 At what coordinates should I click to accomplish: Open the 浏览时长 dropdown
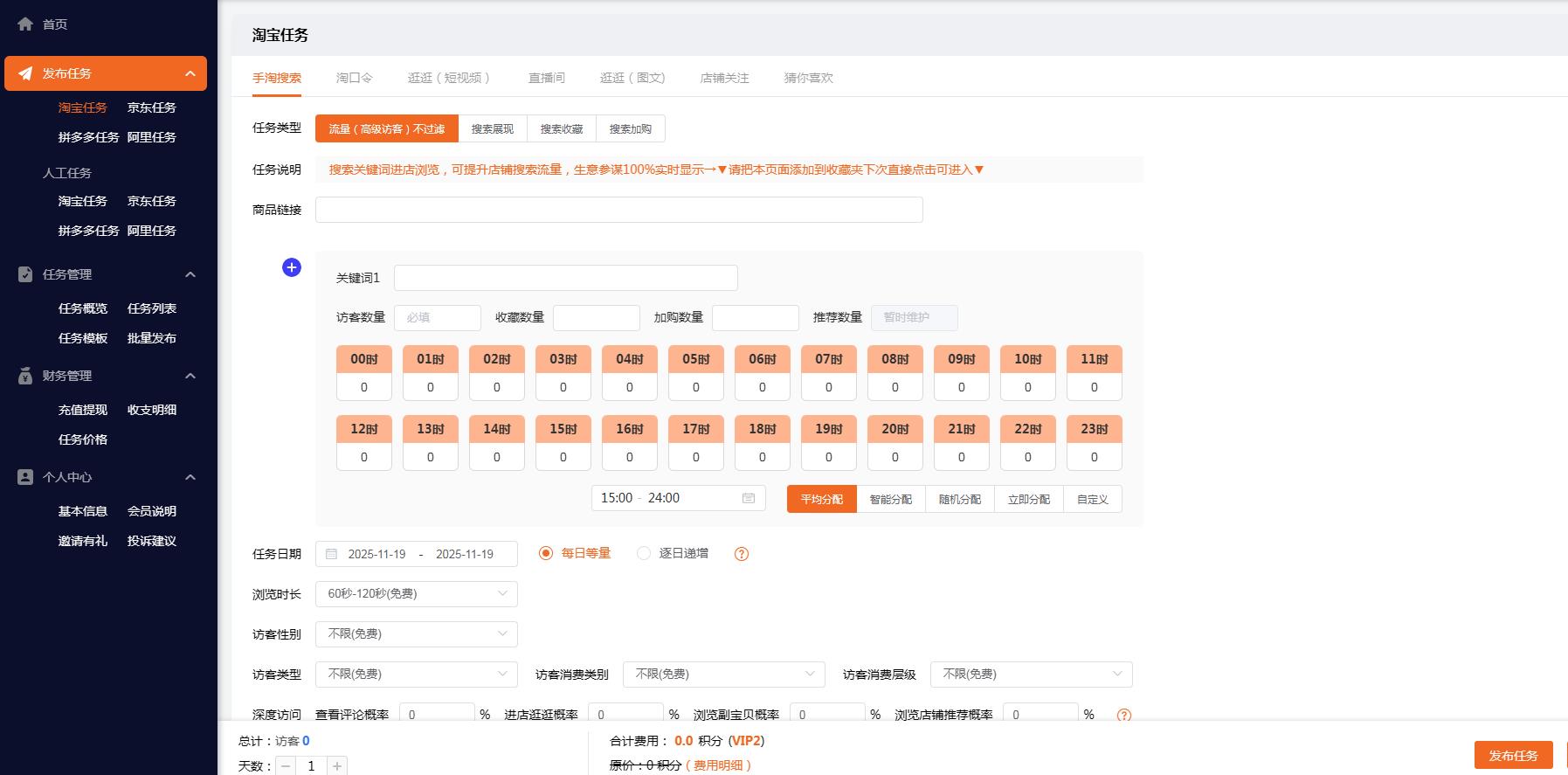[x=416, y=594]
